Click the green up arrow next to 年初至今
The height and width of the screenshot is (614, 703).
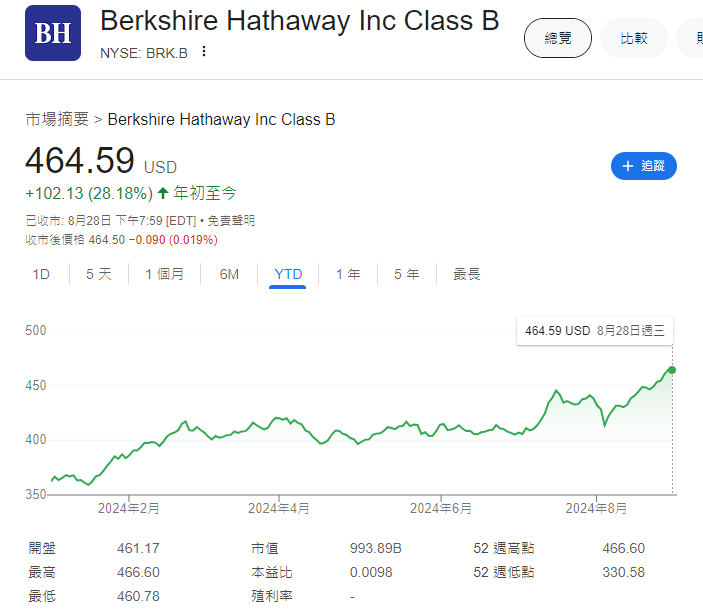[x=163, y=193]
